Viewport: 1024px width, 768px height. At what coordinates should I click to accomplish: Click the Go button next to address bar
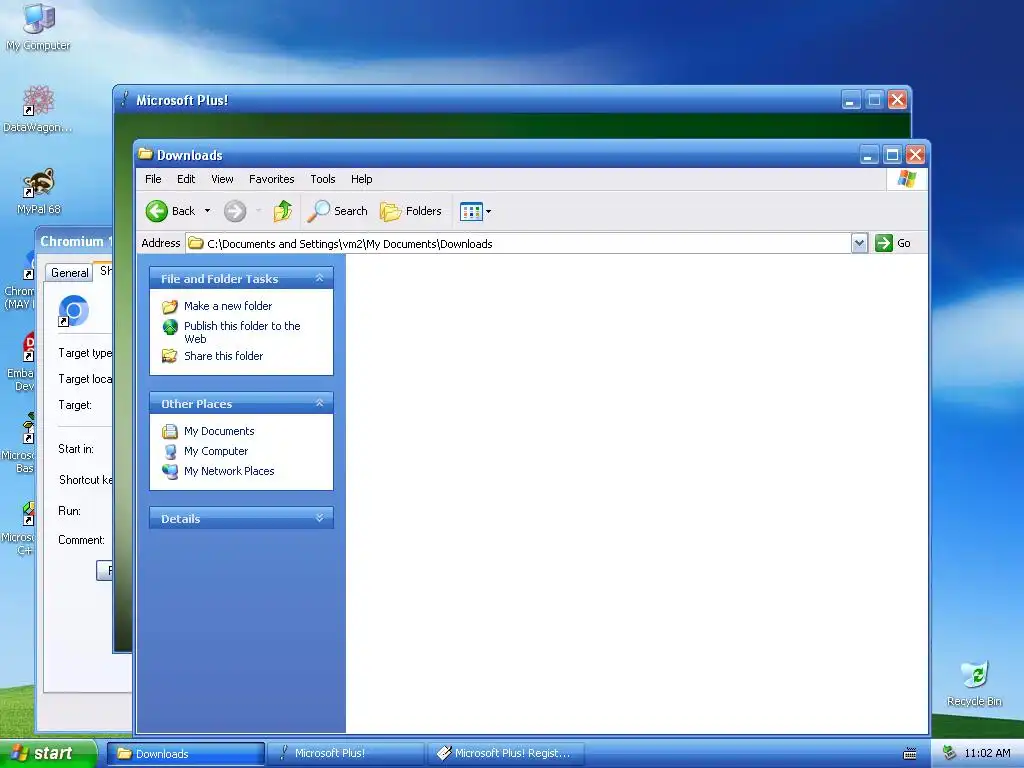tap(893, 243)
